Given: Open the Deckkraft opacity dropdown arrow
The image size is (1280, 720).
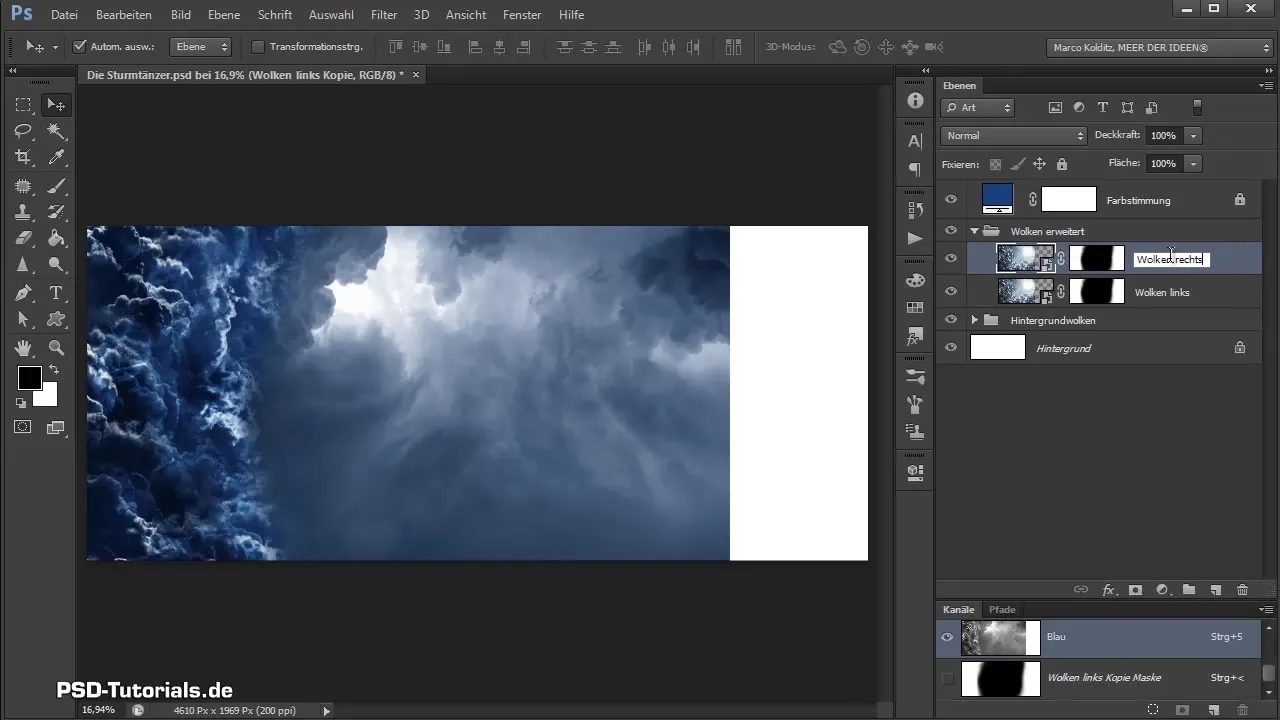Looking at the screenshot, I should (x=1194, y=135).
